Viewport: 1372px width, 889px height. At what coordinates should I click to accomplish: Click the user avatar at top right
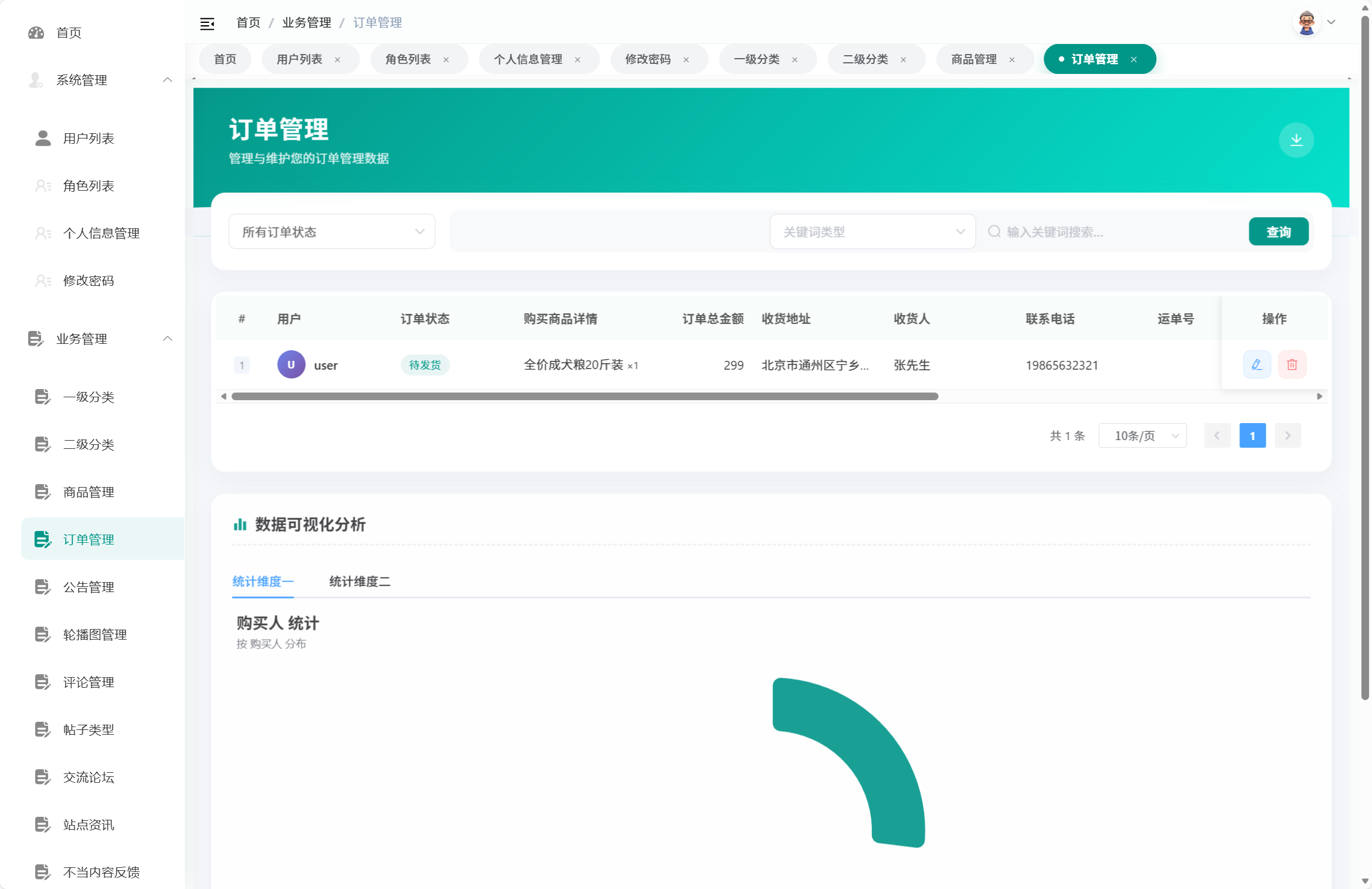pyautogui.click(x=1307, y=22)
